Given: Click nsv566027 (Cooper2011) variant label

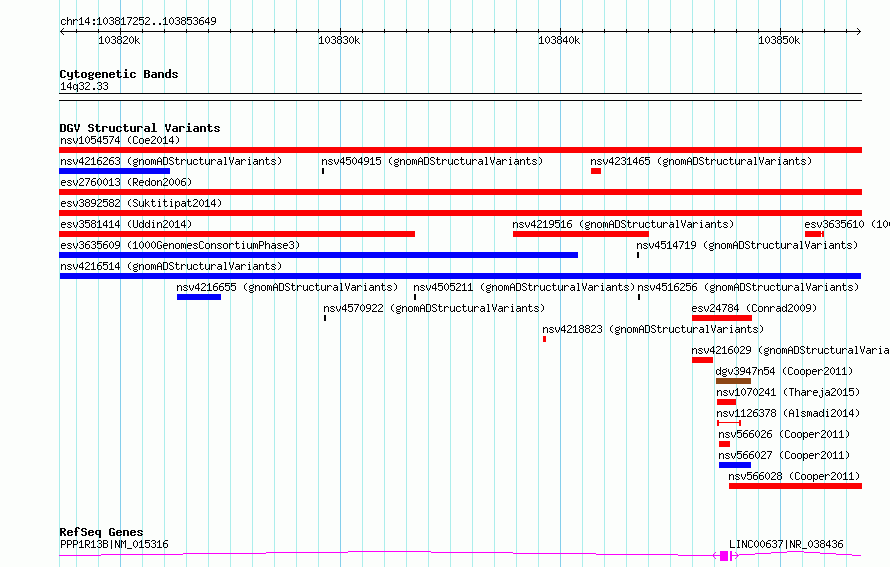Looking at the screenshot, I should coord(784,455).
